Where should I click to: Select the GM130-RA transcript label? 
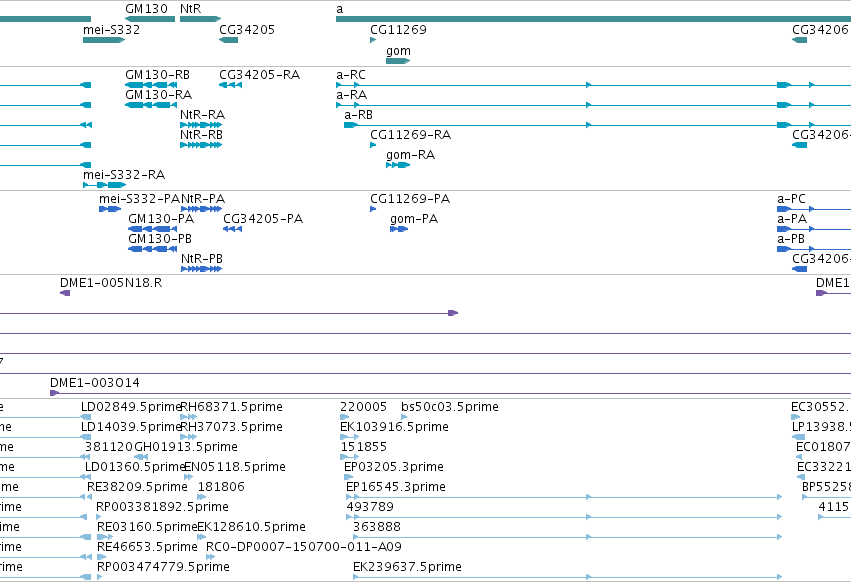point(158,95)
